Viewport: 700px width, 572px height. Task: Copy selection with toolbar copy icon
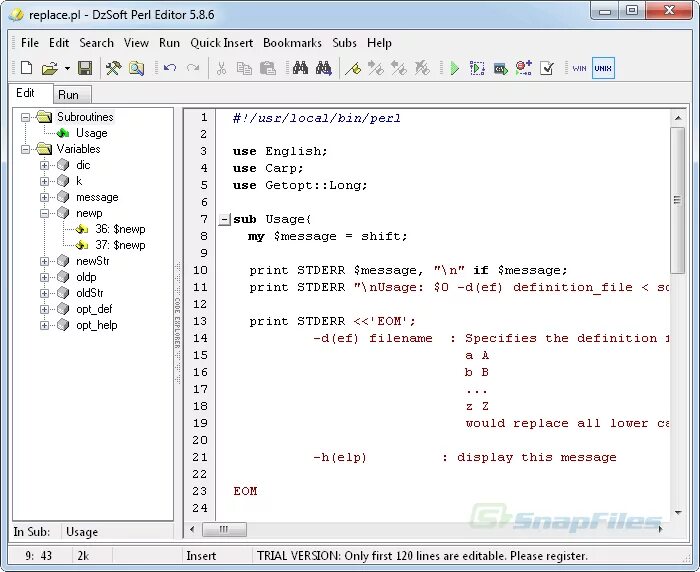pyautogui.click(x=244, y=68)
